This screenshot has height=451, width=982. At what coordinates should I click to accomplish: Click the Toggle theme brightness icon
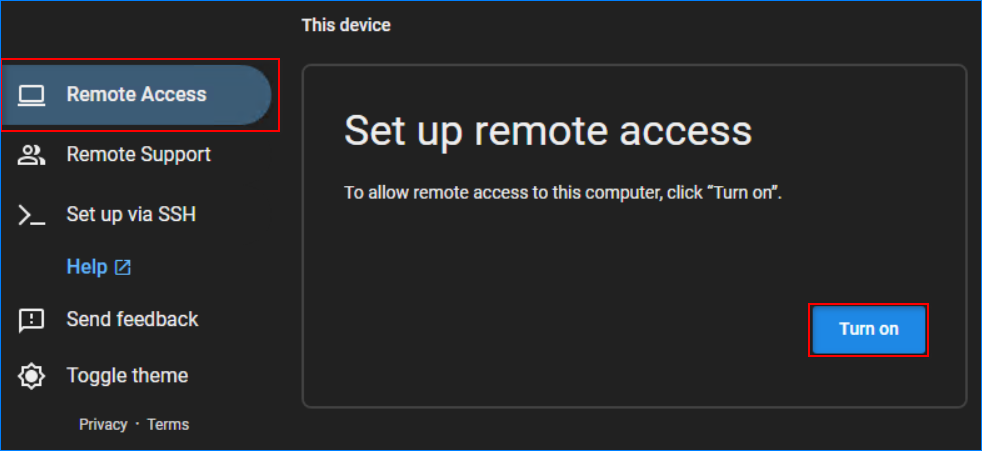32,377
